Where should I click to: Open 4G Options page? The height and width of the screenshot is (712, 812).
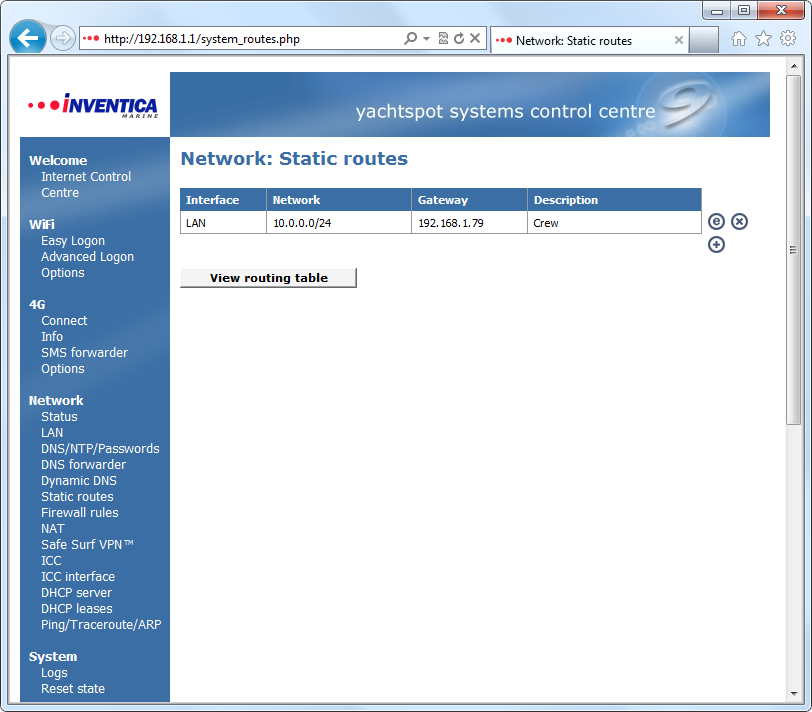(x=63, y=369)
